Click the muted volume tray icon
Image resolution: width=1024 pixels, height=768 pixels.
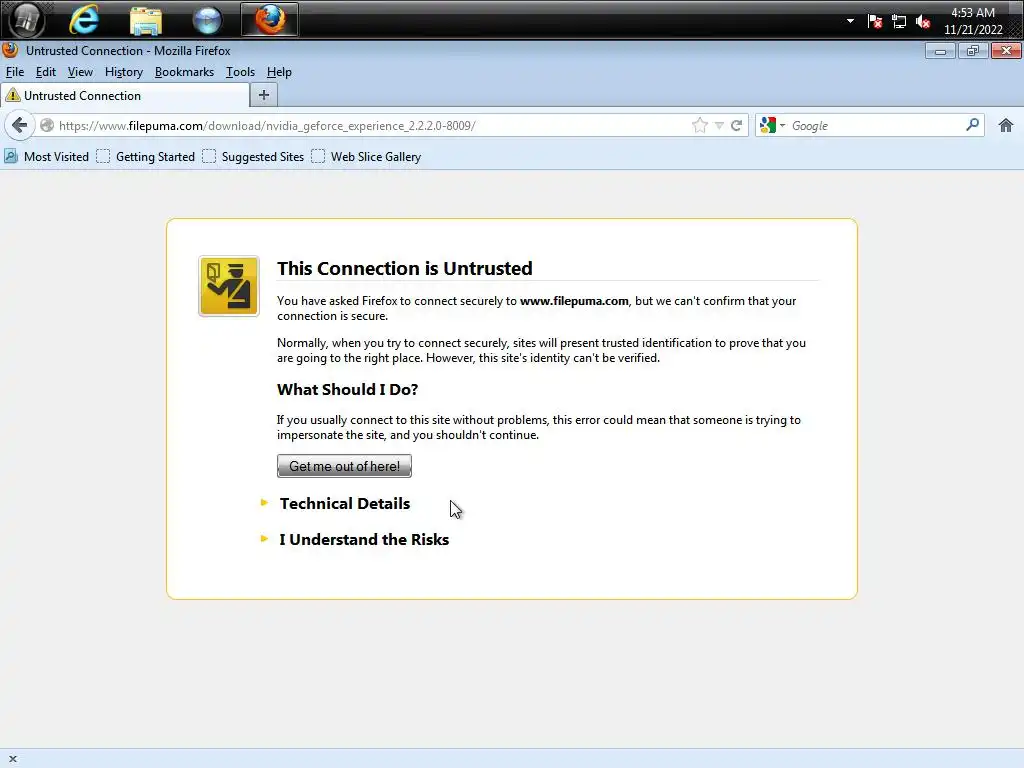click(x=923, y=22)
